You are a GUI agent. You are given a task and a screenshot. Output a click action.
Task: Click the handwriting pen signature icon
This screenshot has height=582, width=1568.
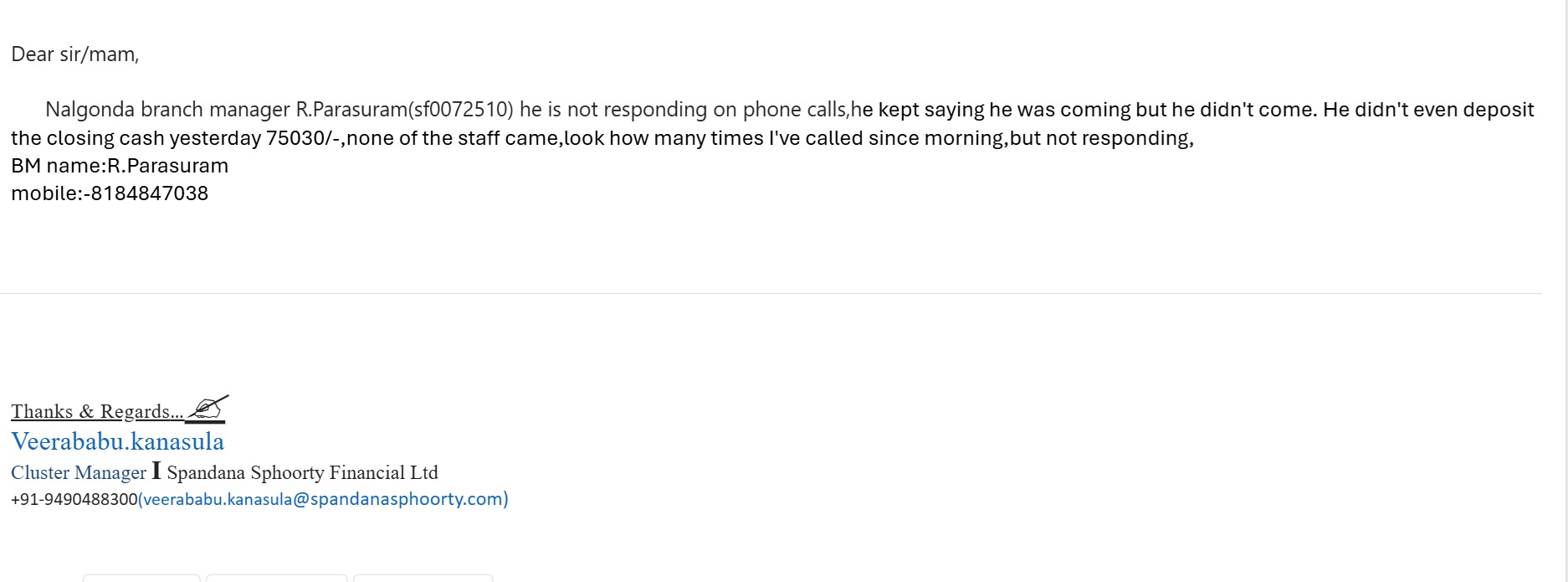point(206,408)
